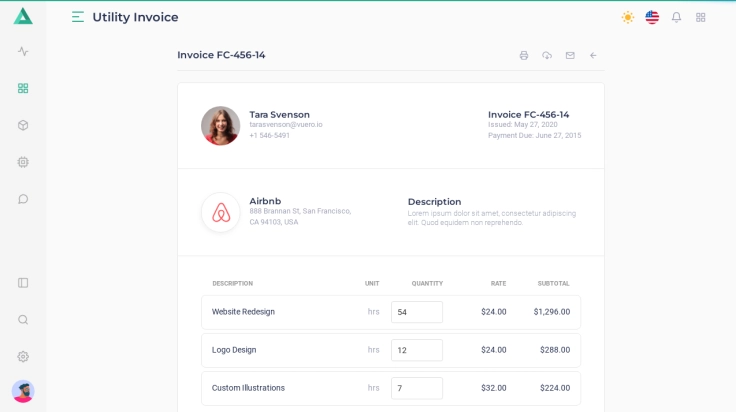This screenshot has width=736, height=412.
Task: Click the Logo Design quantity field
Action: [x=416, y=350]
